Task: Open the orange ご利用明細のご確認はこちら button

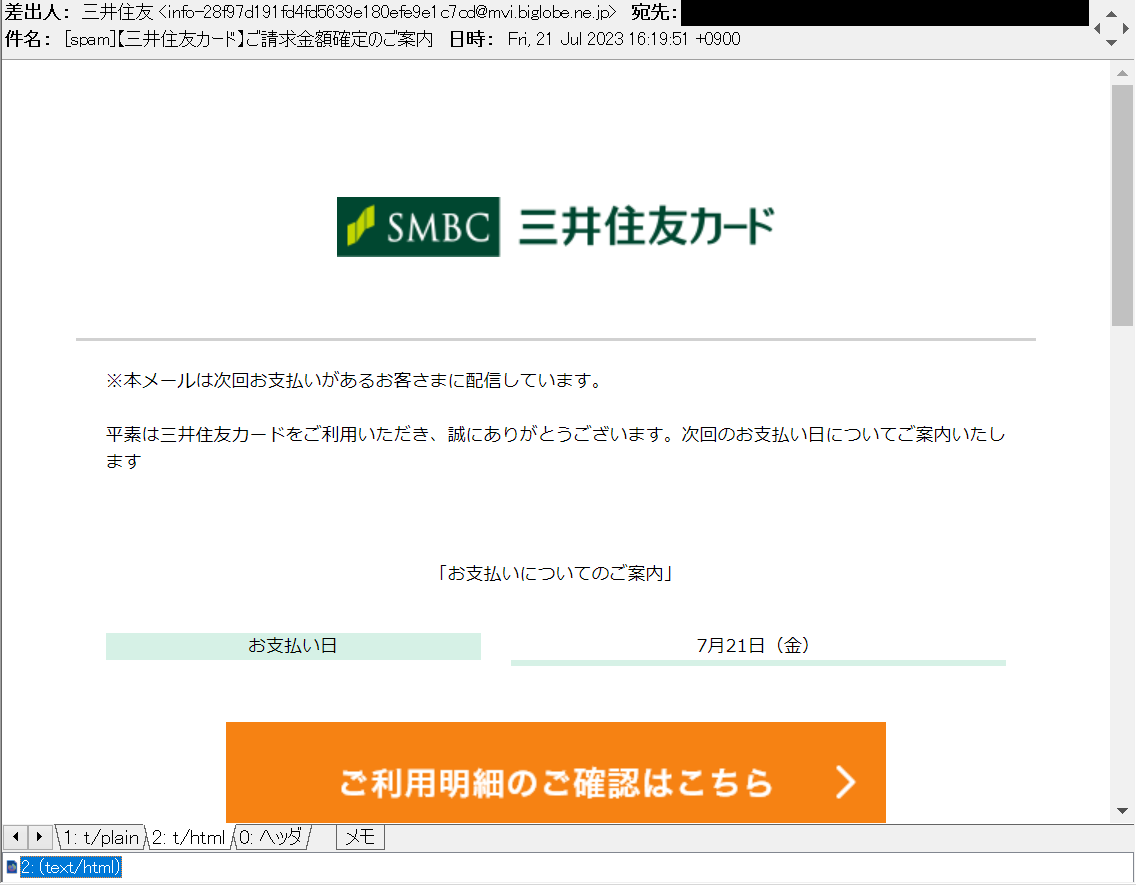Action: [x=556, y=772]
